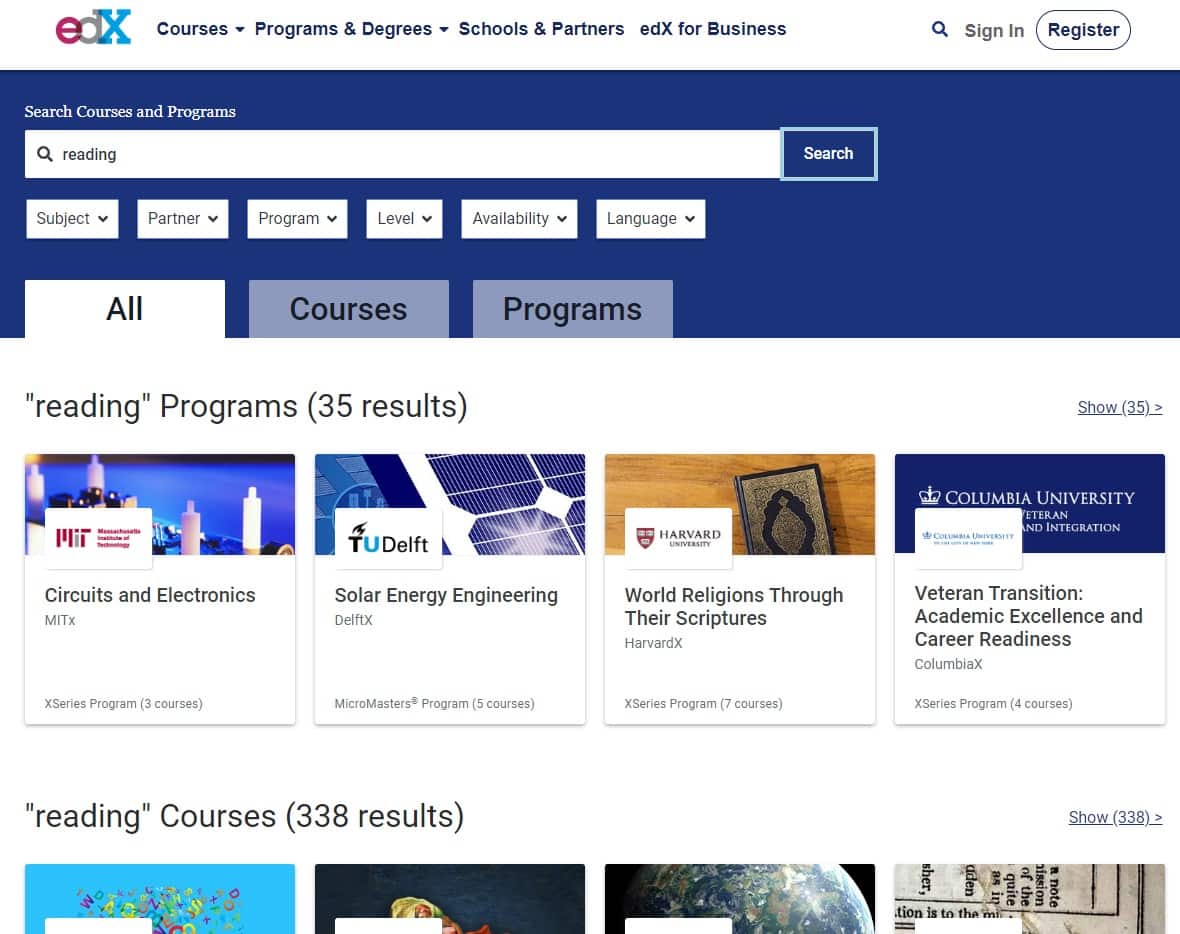Click "MicroMasters Program (5 courses)" text
Screen dimensions: 1180x934
tap(434, 704)
